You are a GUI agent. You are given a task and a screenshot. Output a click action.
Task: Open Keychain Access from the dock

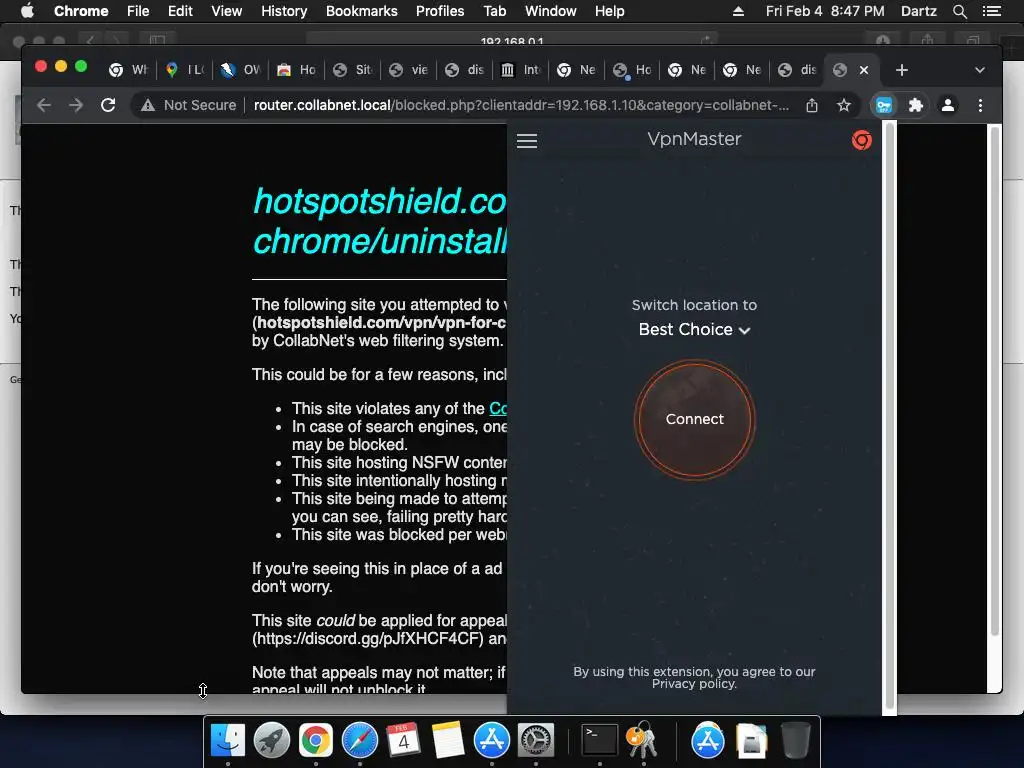[643, 741]
